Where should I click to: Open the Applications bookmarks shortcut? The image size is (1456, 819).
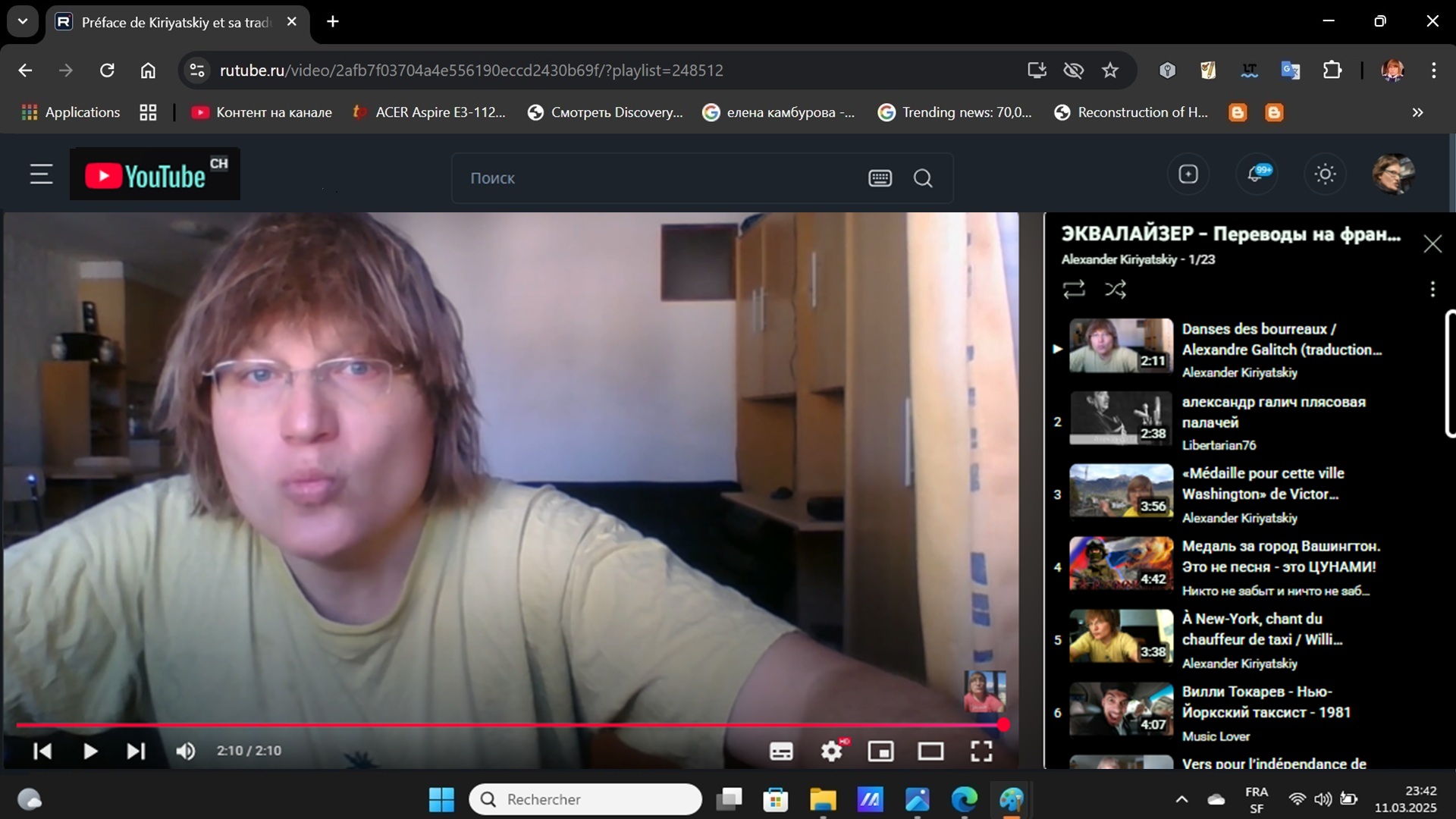71,112
